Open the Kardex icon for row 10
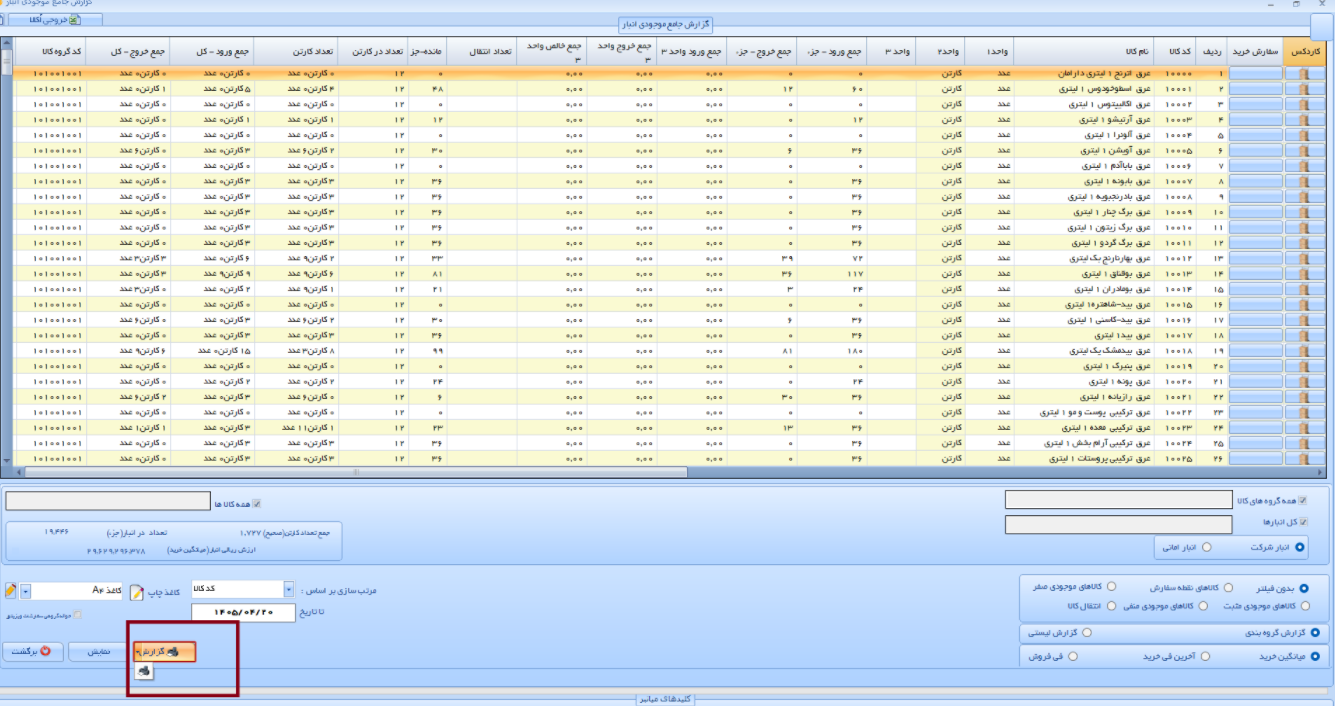The height and width of the screenshot is (706, 1335). pos(1304,212)
